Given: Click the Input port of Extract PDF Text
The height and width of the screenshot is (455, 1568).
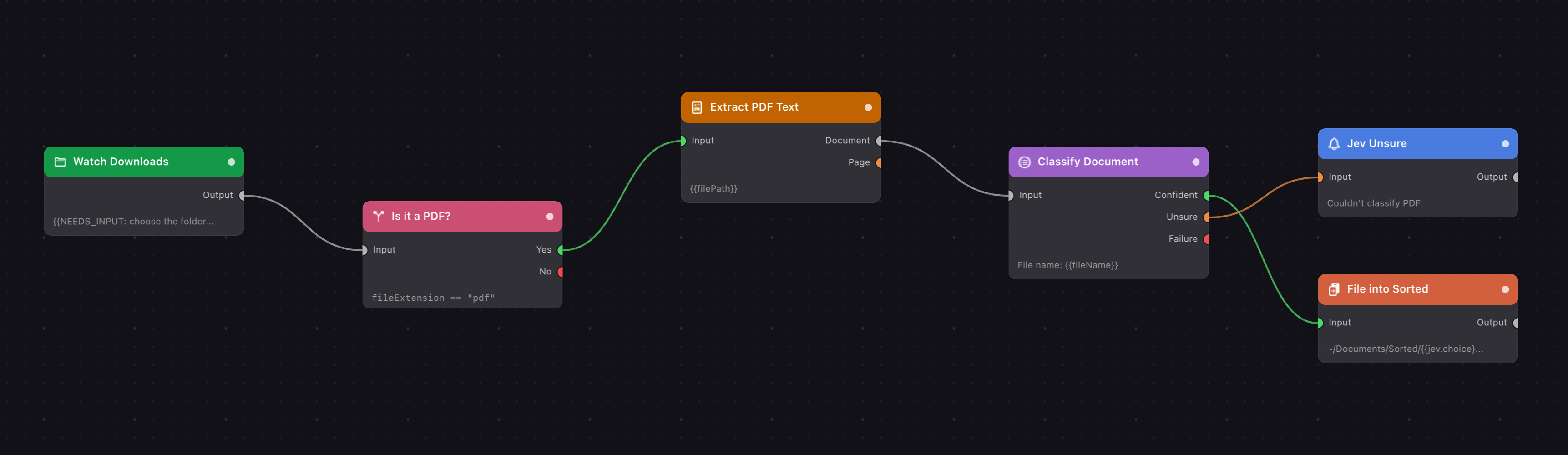Looking at the screenshot, I should 683,141.
